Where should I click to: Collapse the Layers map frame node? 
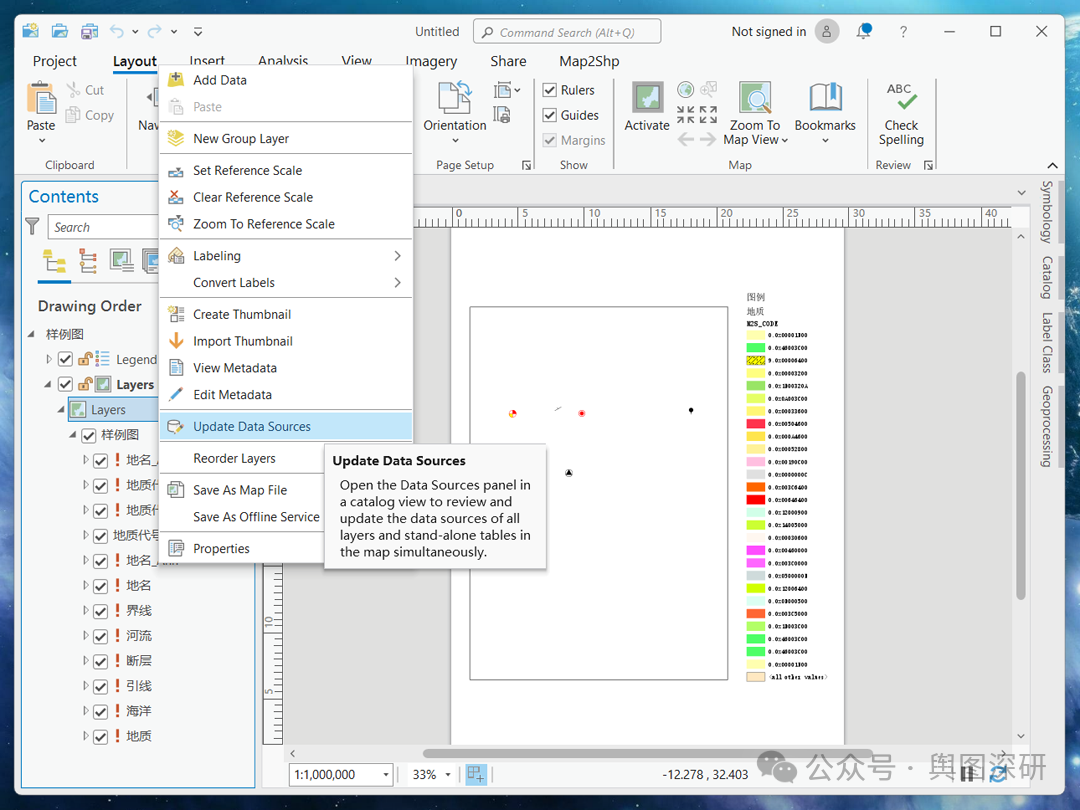point(48,384)
